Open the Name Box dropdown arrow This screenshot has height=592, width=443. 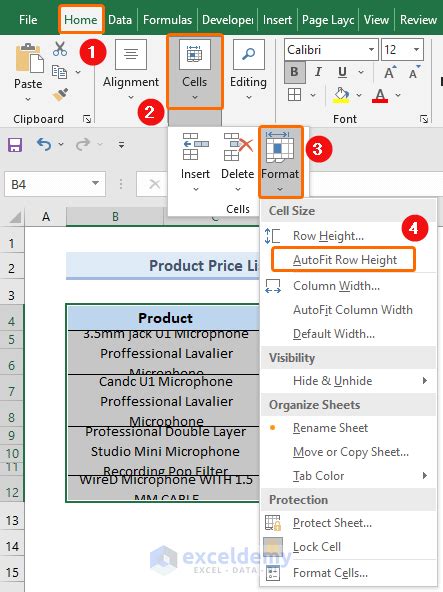point(96,184)
